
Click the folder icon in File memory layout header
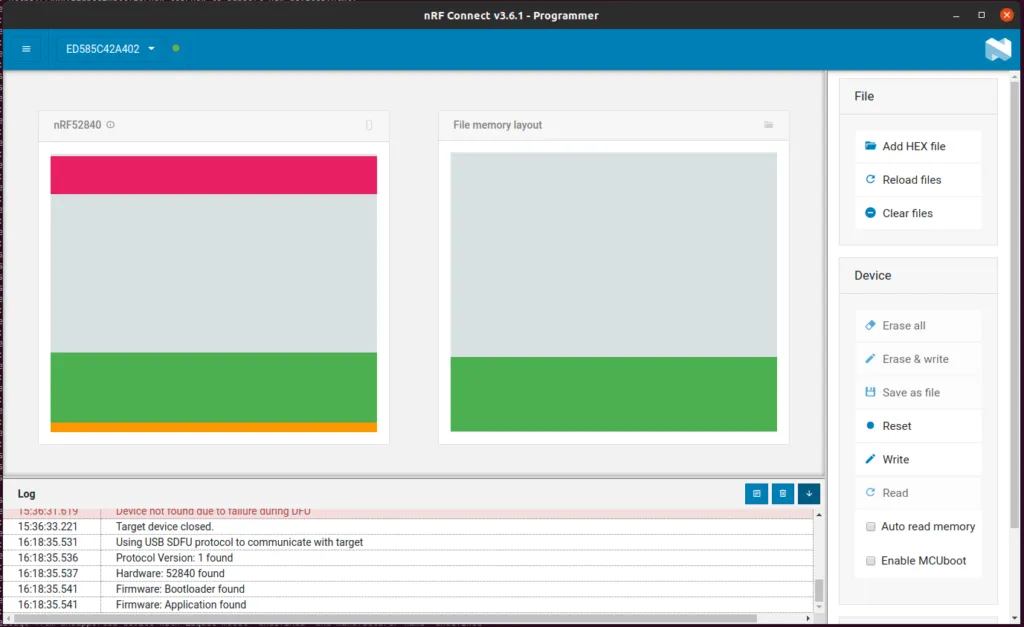(x=769, y=125)
